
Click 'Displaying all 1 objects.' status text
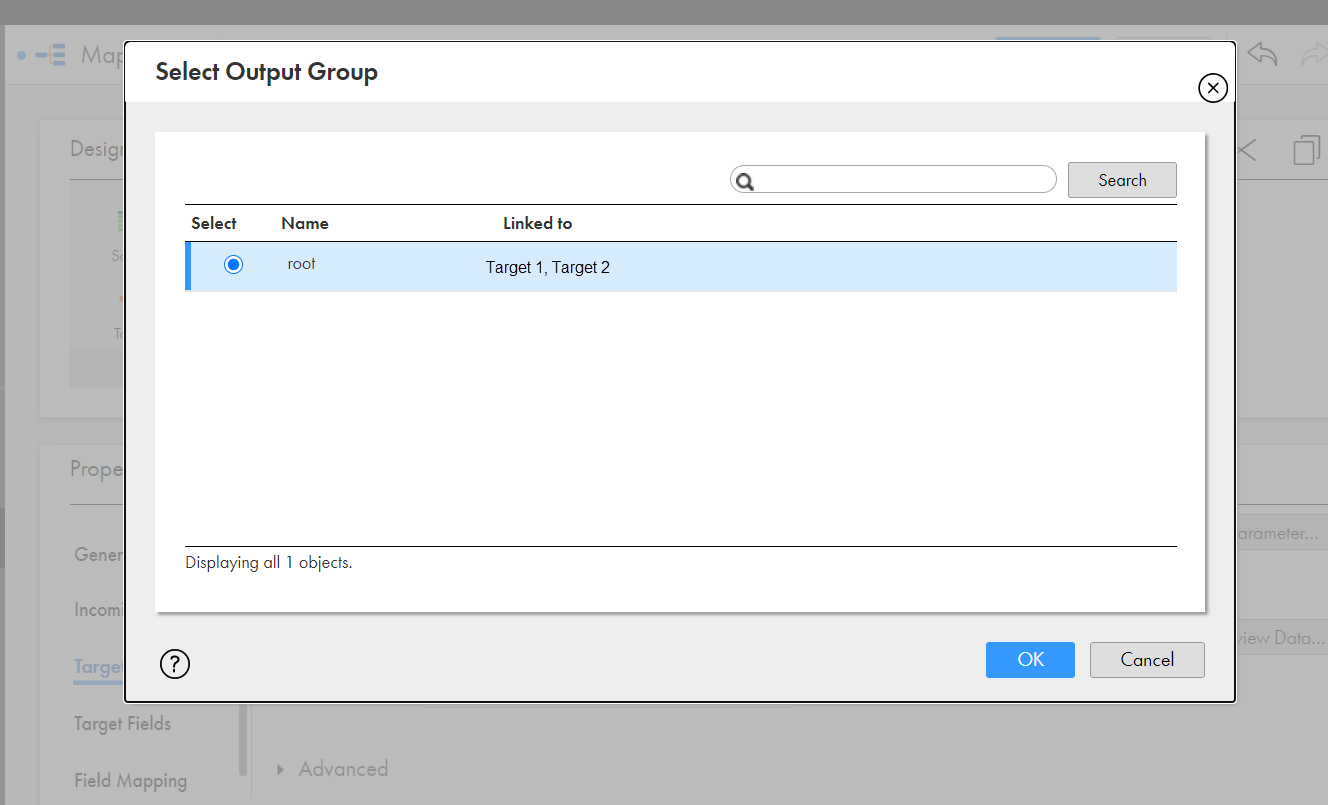coord(269,563)
